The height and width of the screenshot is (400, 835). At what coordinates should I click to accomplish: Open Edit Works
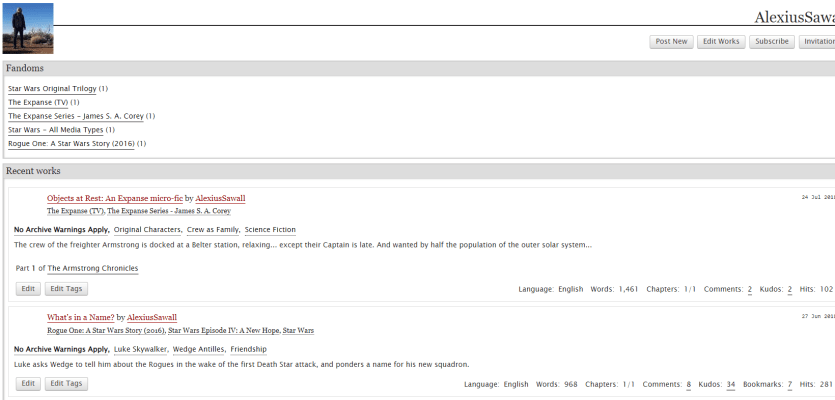point(721,42)
